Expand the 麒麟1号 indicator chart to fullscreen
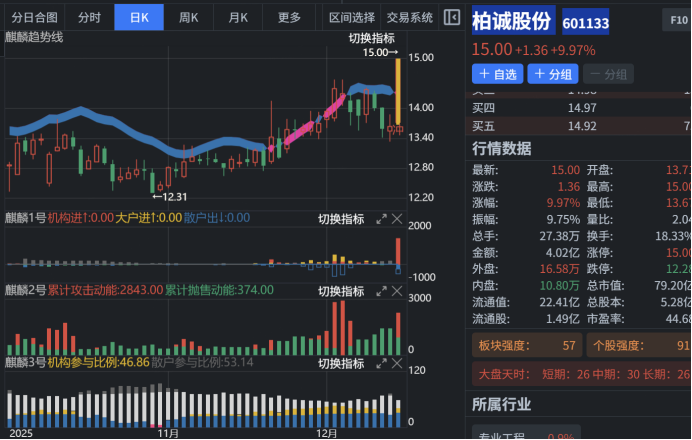692x440 pixels. 381,219
